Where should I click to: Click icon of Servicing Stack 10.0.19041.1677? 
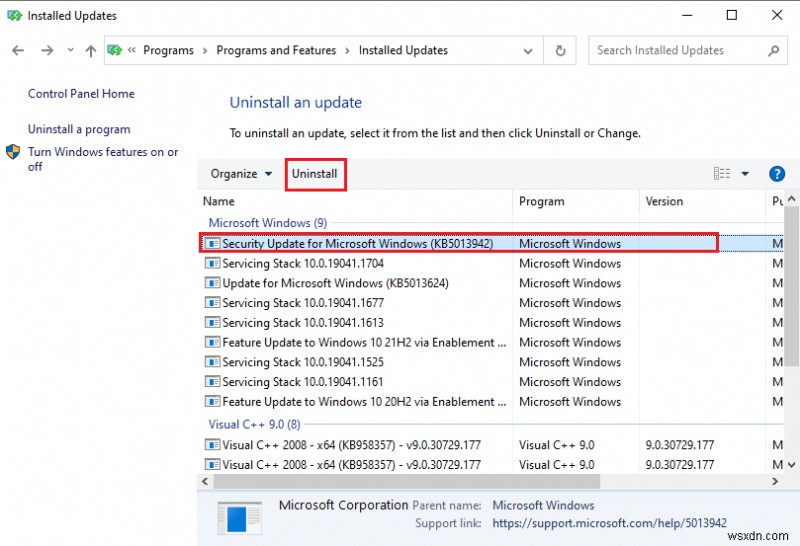[212, 303]
